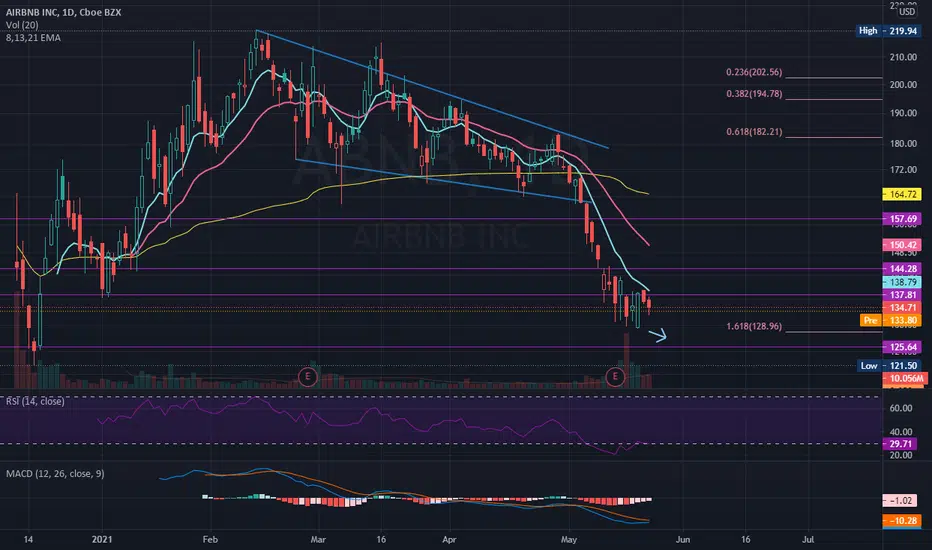932x550 pixels.
Task: Click the 0.618(182.21) Fibonacci label
Action: point(754,132)
